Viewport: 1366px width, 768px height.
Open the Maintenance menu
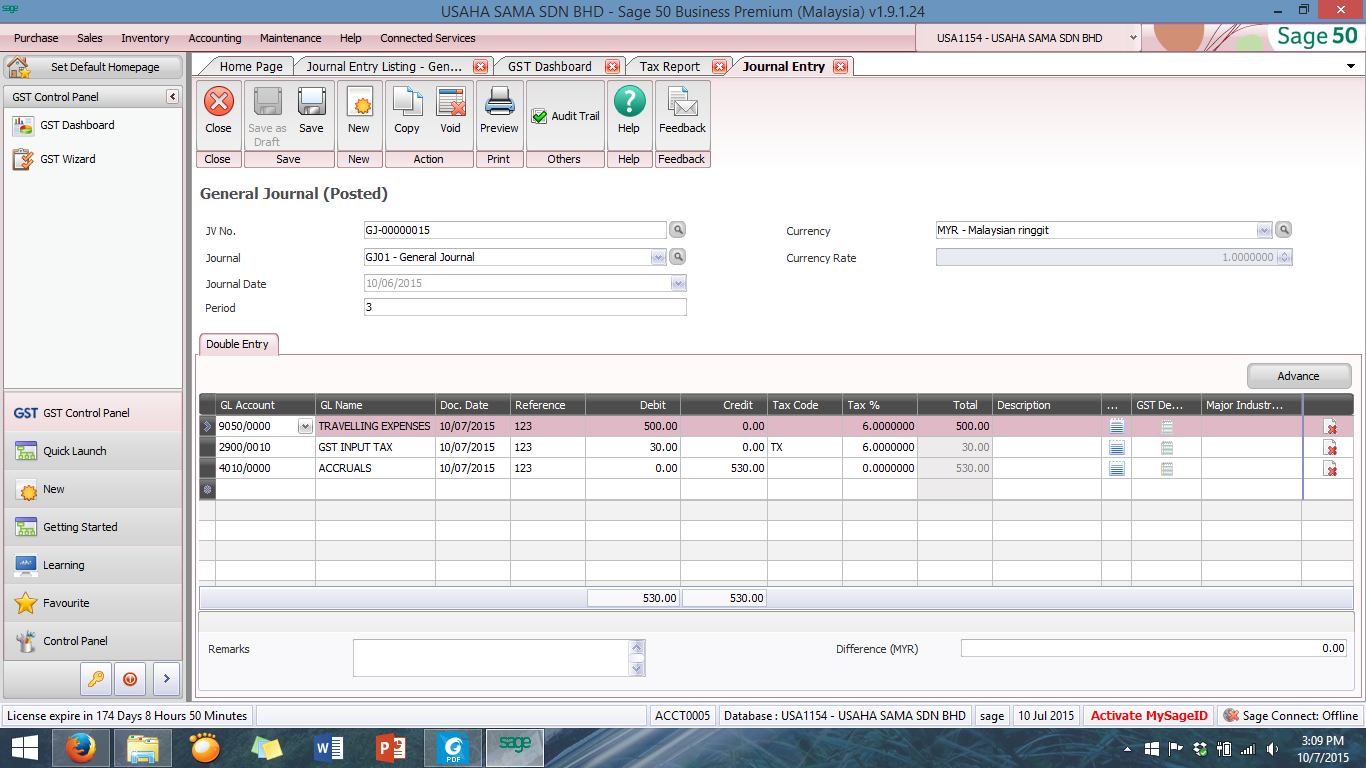tap(291, 38)
